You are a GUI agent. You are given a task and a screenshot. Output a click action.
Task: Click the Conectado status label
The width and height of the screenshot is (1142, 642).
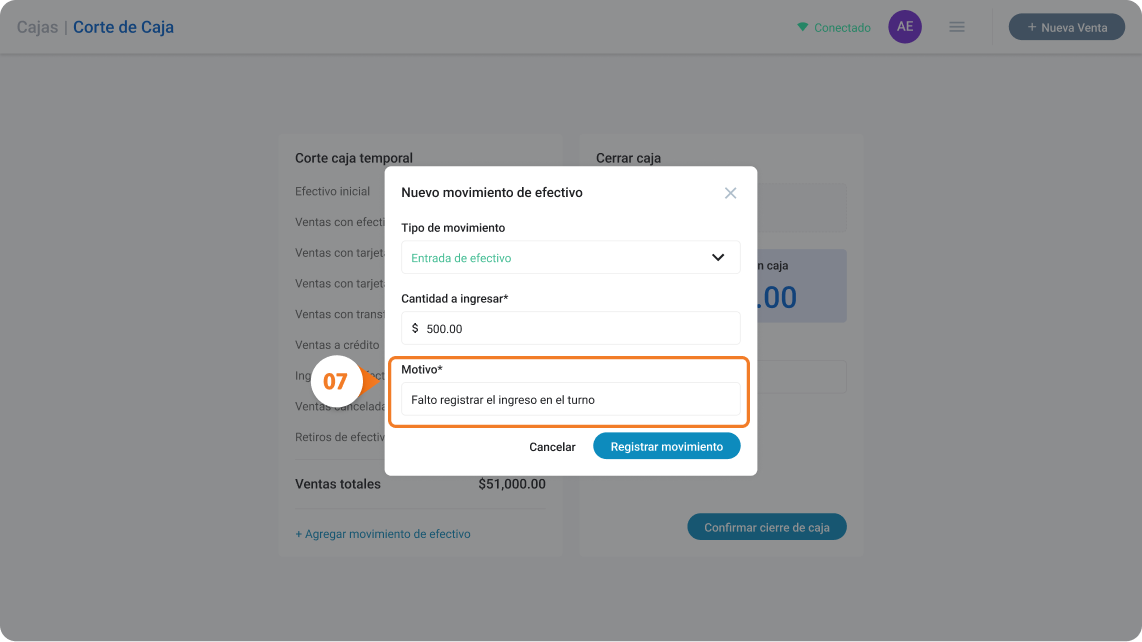pos(842,28)
